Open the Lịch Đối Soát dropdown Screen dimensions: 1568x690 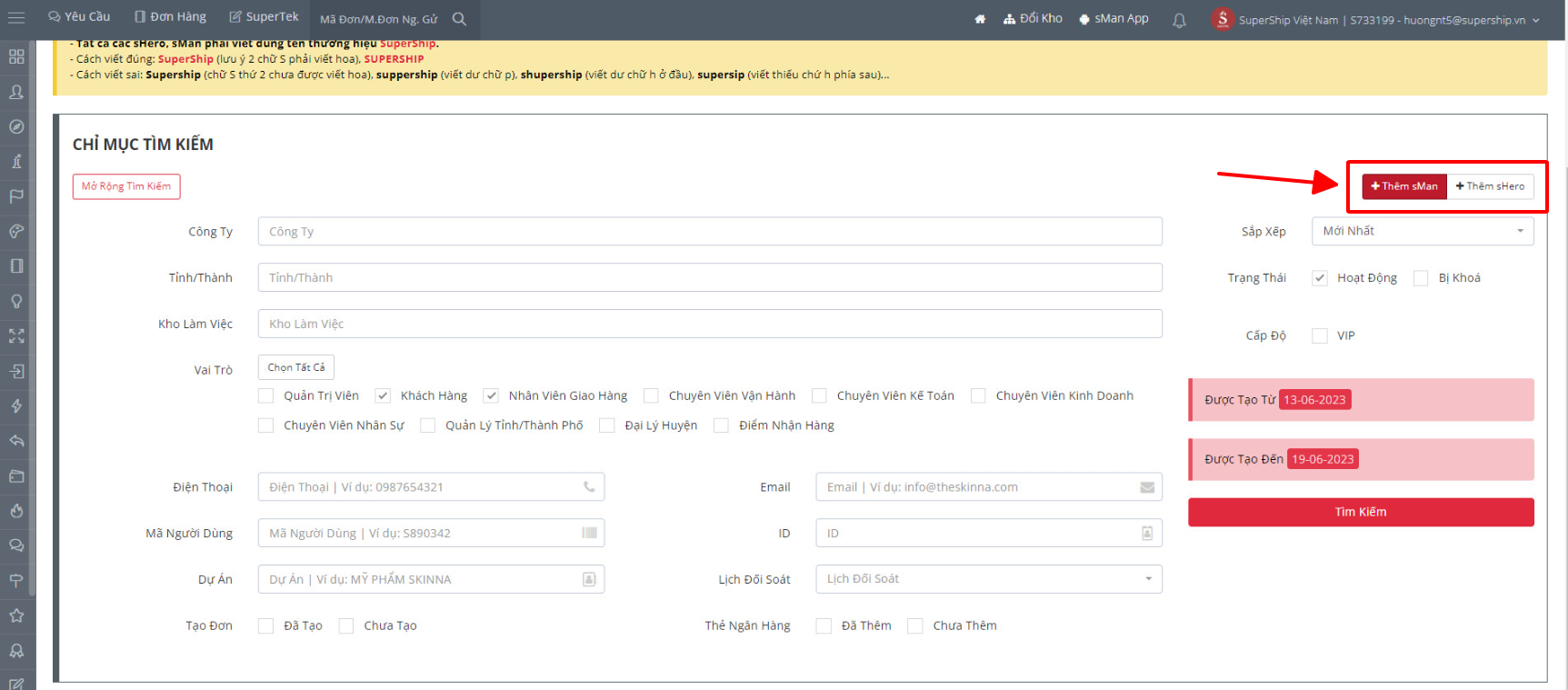coord(989,579)
